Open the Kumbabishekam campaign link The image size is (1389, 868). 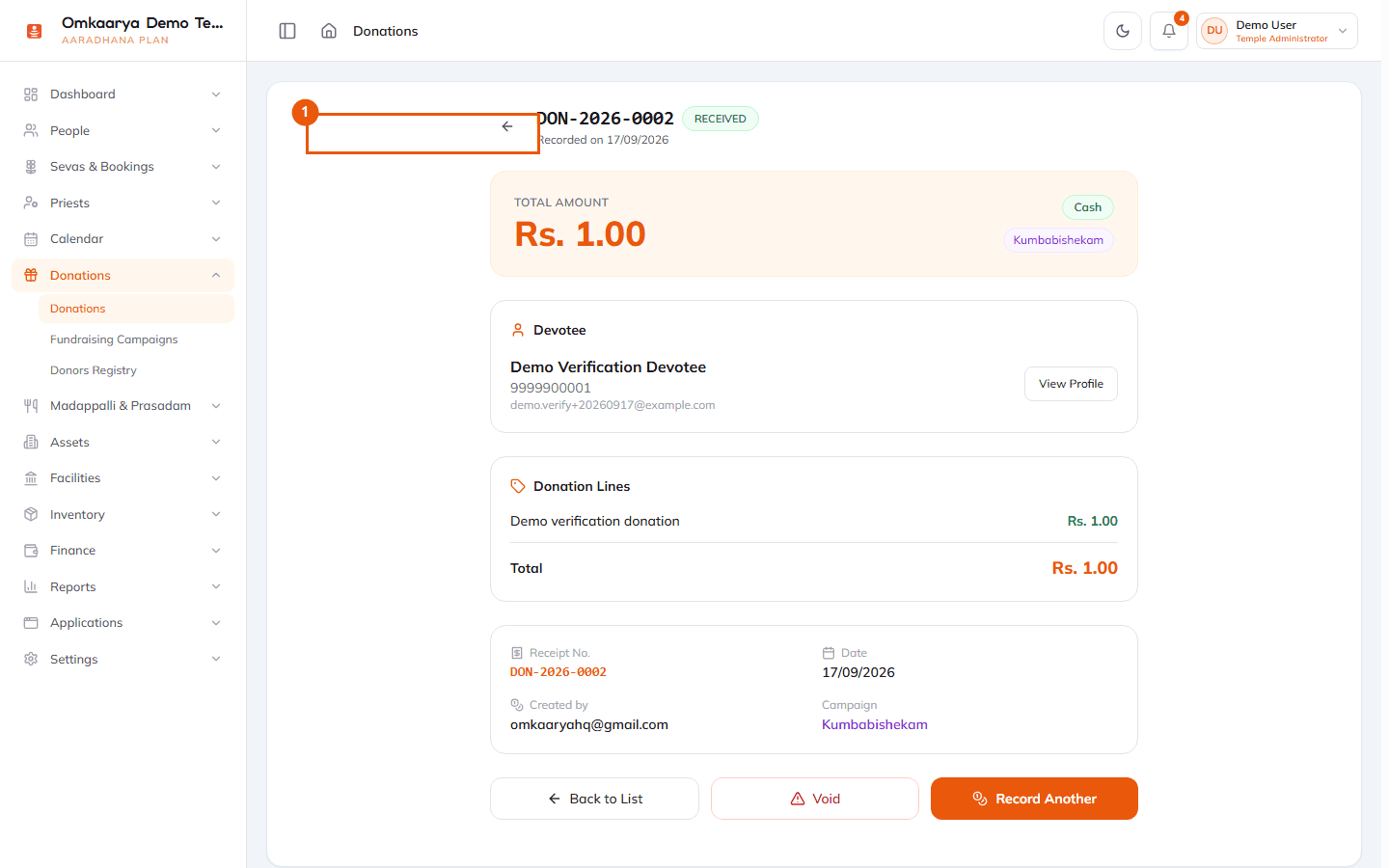(x=875, y=724)
